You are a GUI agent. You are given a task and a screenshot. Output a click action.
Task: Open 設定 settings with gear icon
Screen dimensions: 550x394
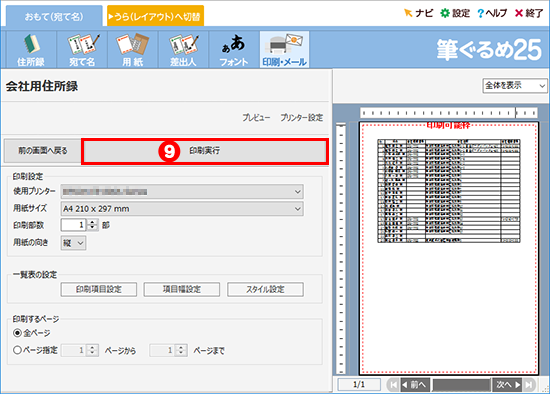click(x=455, y=13)
